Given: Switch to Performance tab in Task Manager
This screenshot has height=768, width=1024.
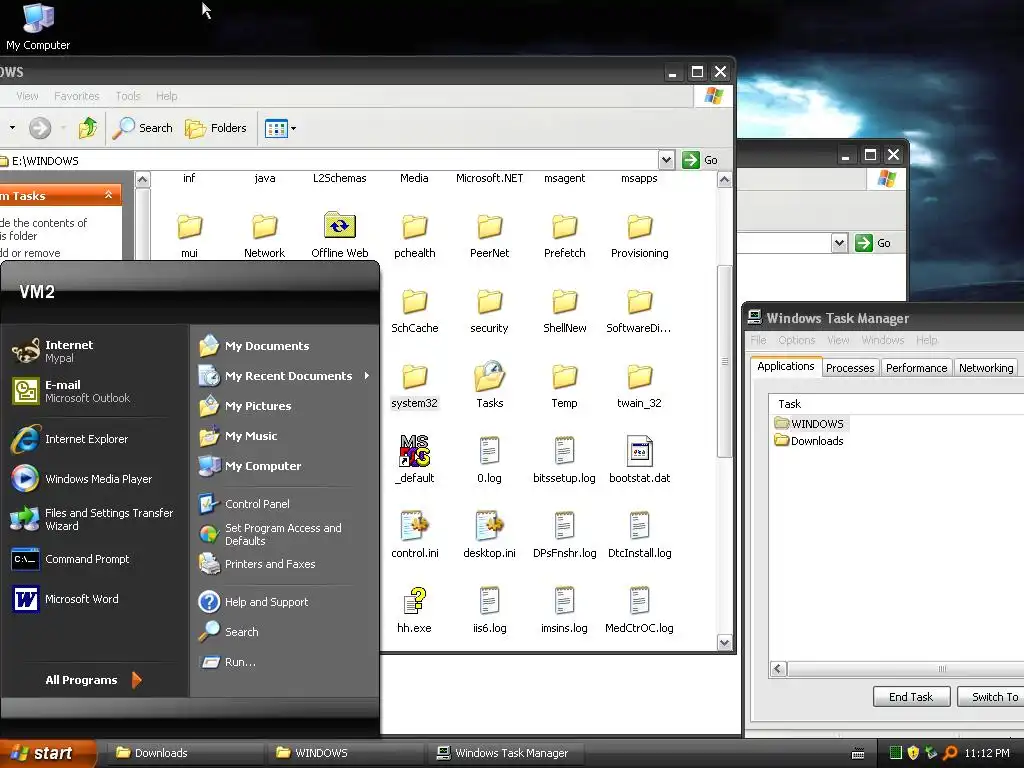Looking at the screenshot, I should [x=916, y=368].
